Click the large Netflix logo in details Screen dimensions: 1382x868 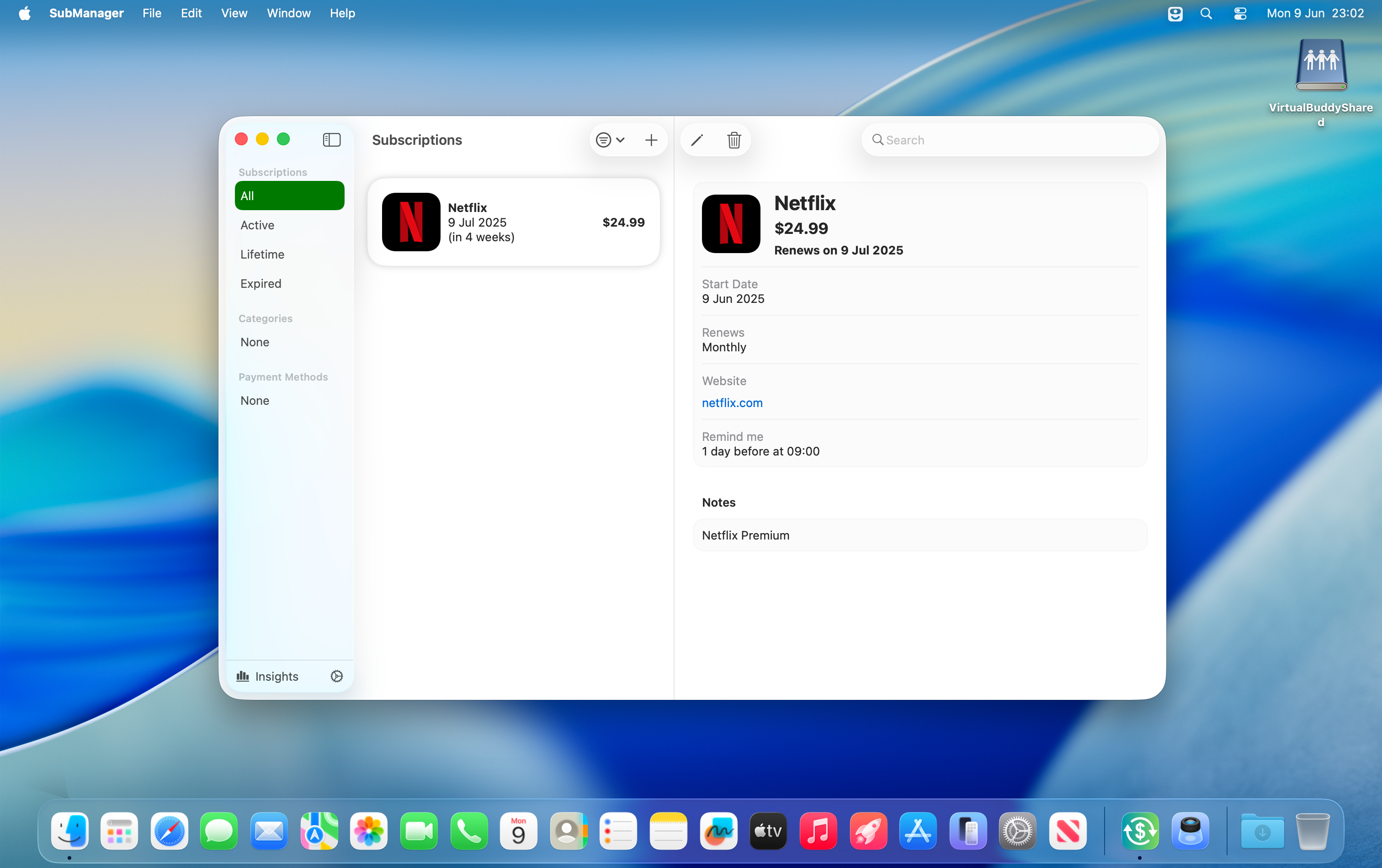tap(731, 224)
